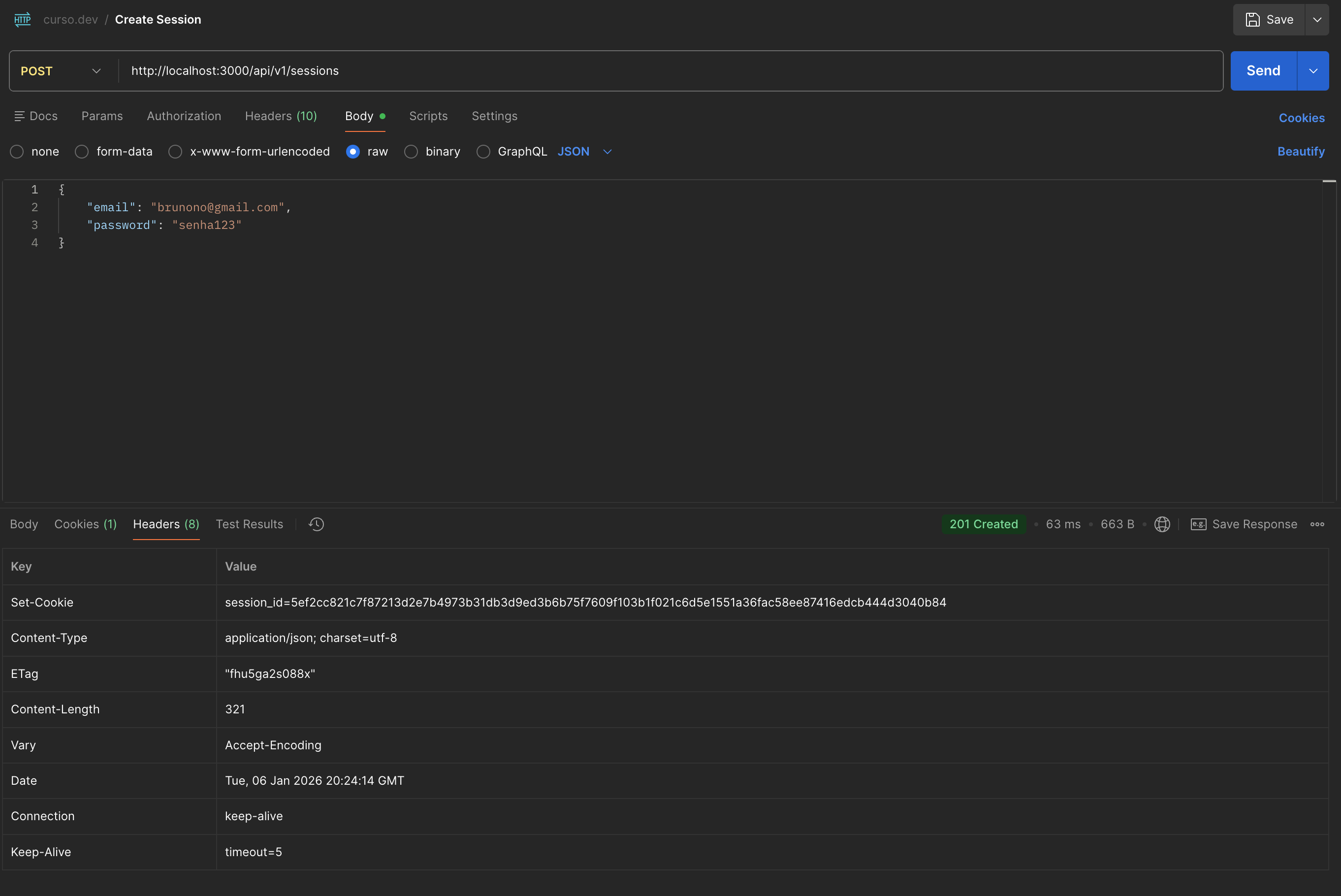Open the response history clock icon
1341x896 pixels.
pos(316,524)
